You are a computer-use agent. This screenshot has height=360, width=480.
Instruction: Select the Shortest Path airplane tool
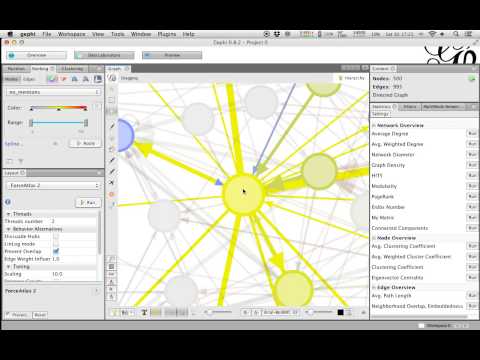[x=112, y=182]
